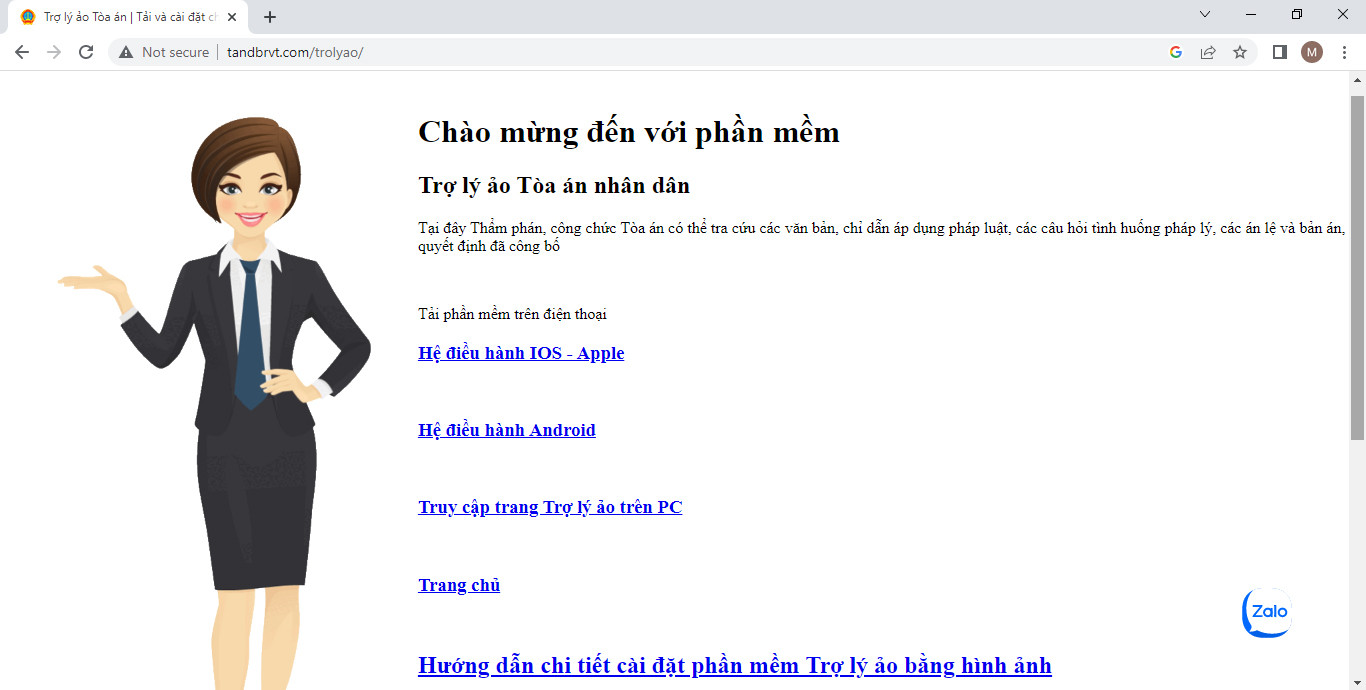Click the back navigation arrow
Image resolution: width=1366 pixels, height=690 pixels.
(22, 52)
